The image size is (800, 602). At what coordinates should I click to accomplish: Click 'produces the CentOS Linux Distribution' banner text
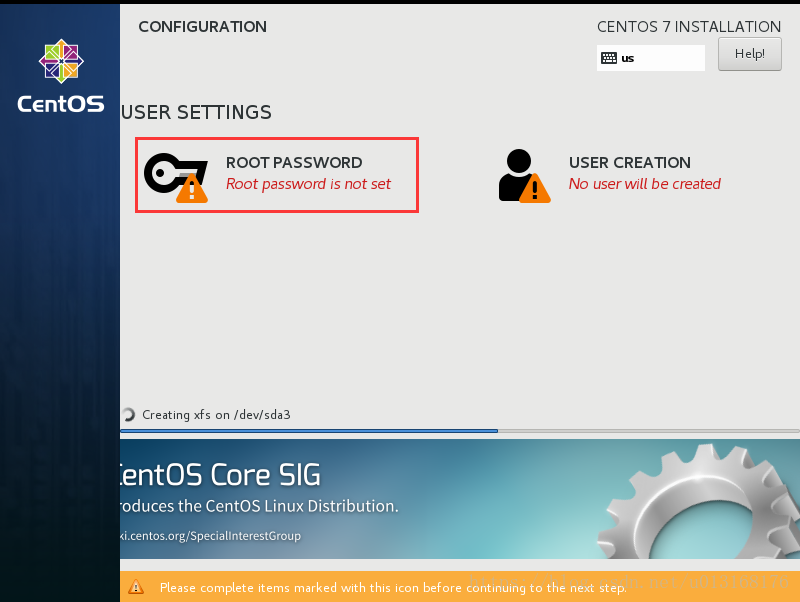[x=259, y=506]
